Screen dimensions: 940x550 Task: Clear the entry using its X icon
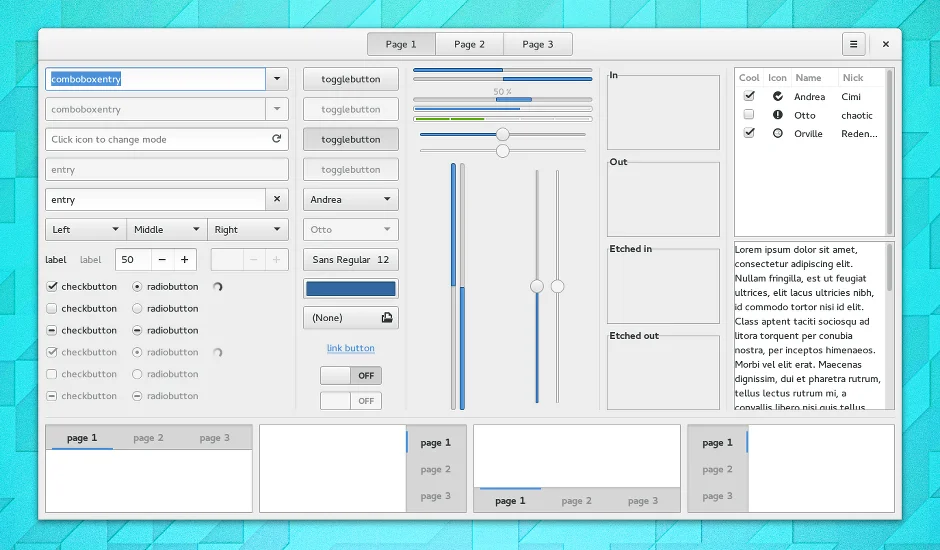pos(277,200)
